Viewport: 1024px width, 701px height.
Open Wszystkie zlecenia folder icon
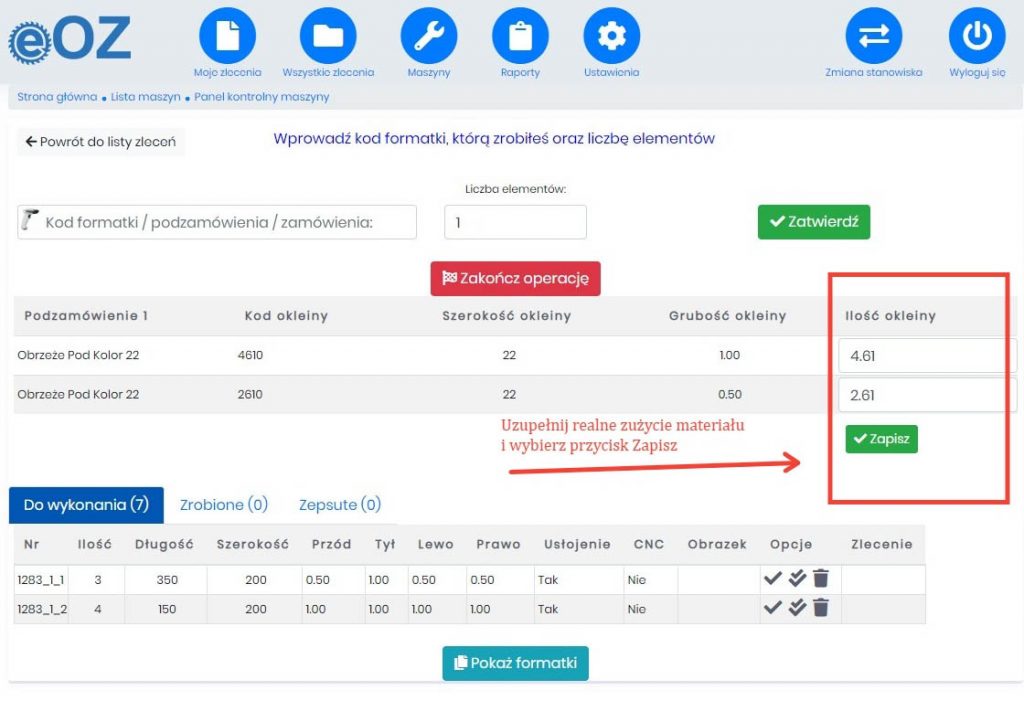pos(328,36)
